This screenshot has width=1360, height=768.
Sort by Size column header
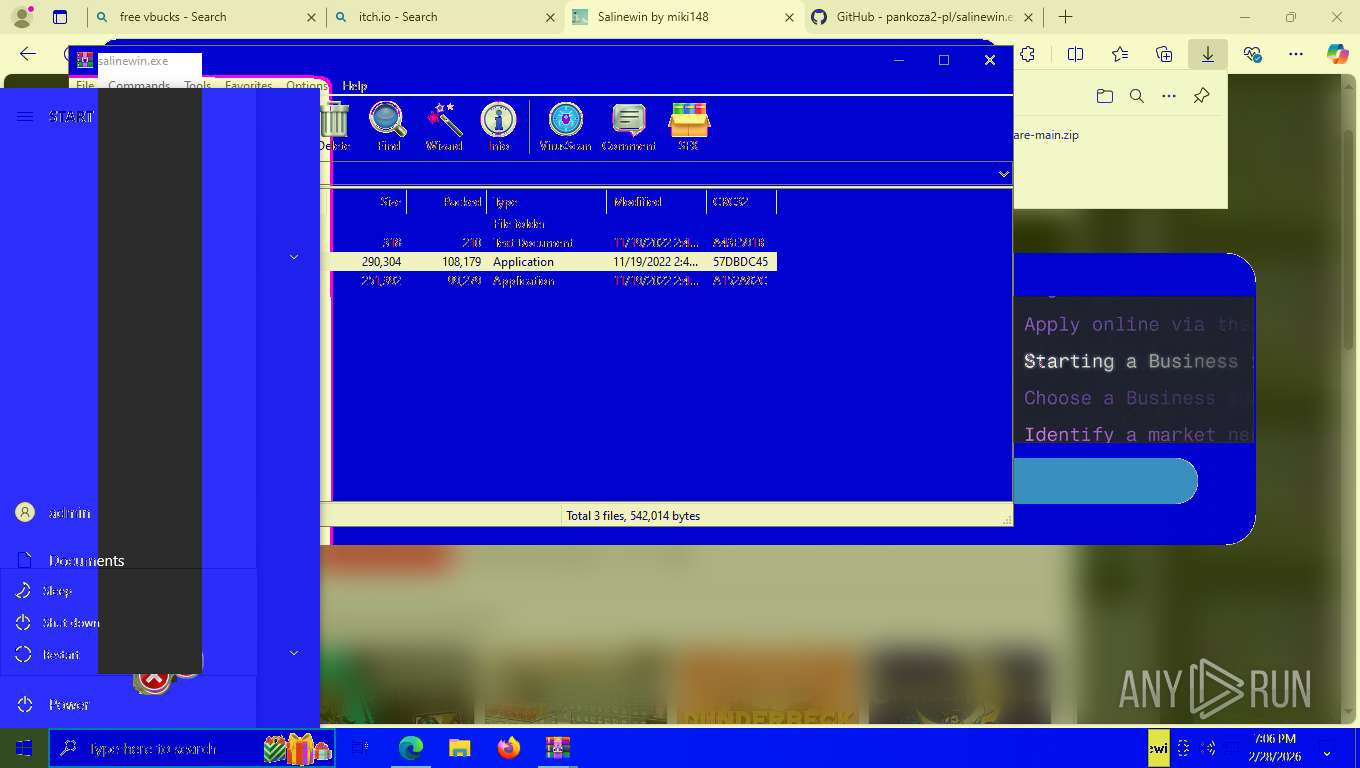point(369,202)
